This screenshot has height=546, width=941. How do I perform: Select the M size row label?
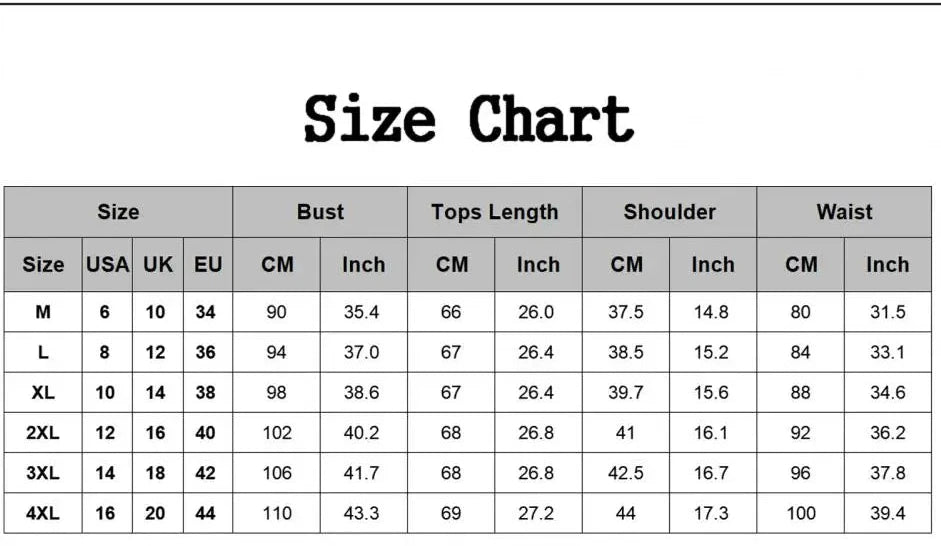pyautogui.click(x=43, y=312)
